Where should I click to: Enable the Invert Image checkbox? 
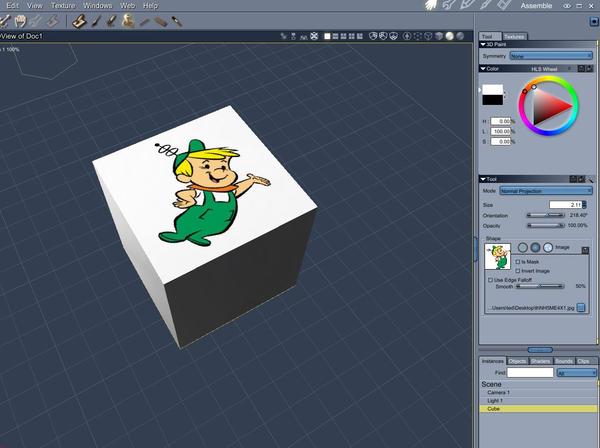click(518, 271)
